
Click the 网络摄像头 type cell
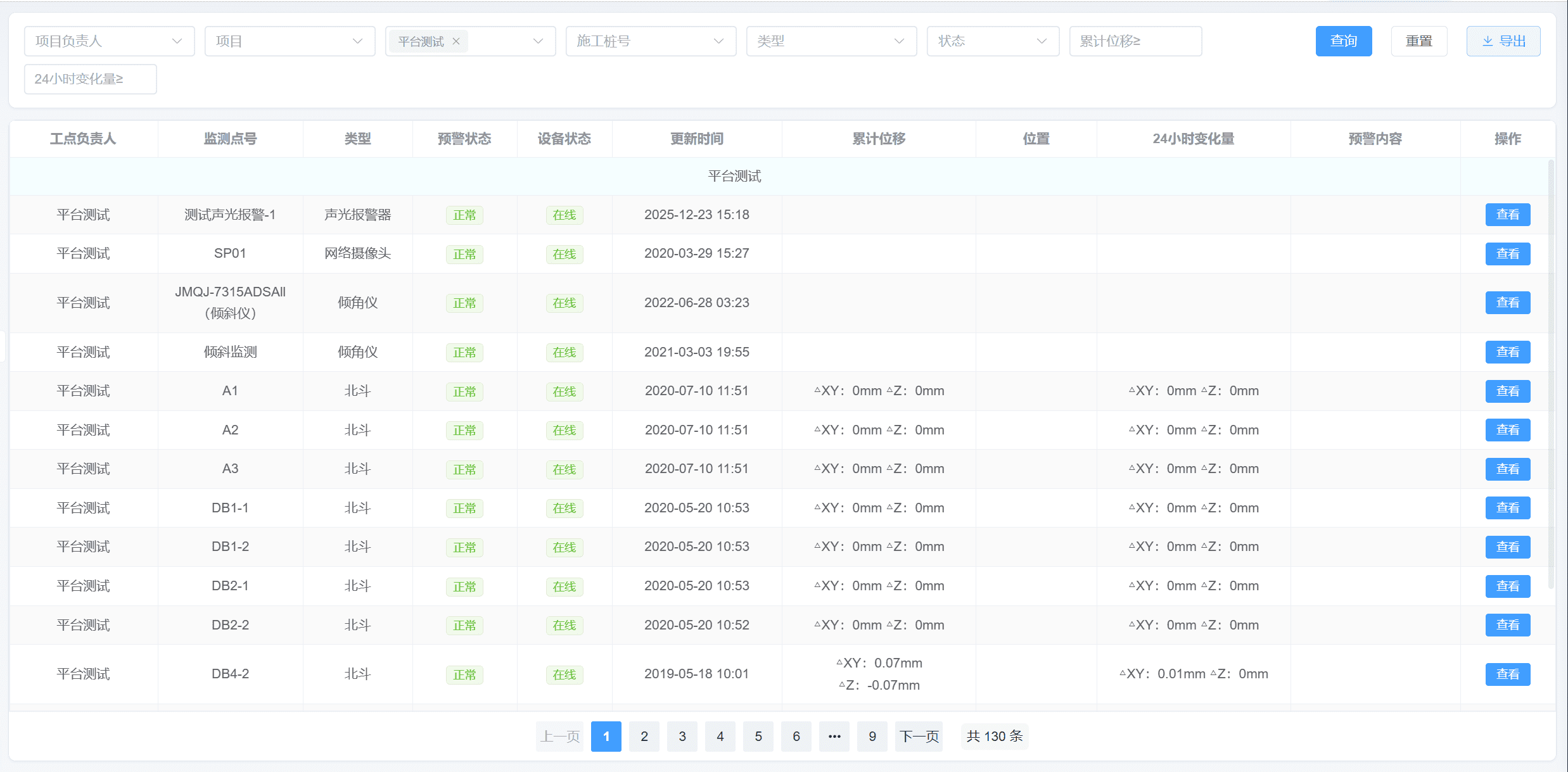tap(358, 253)
